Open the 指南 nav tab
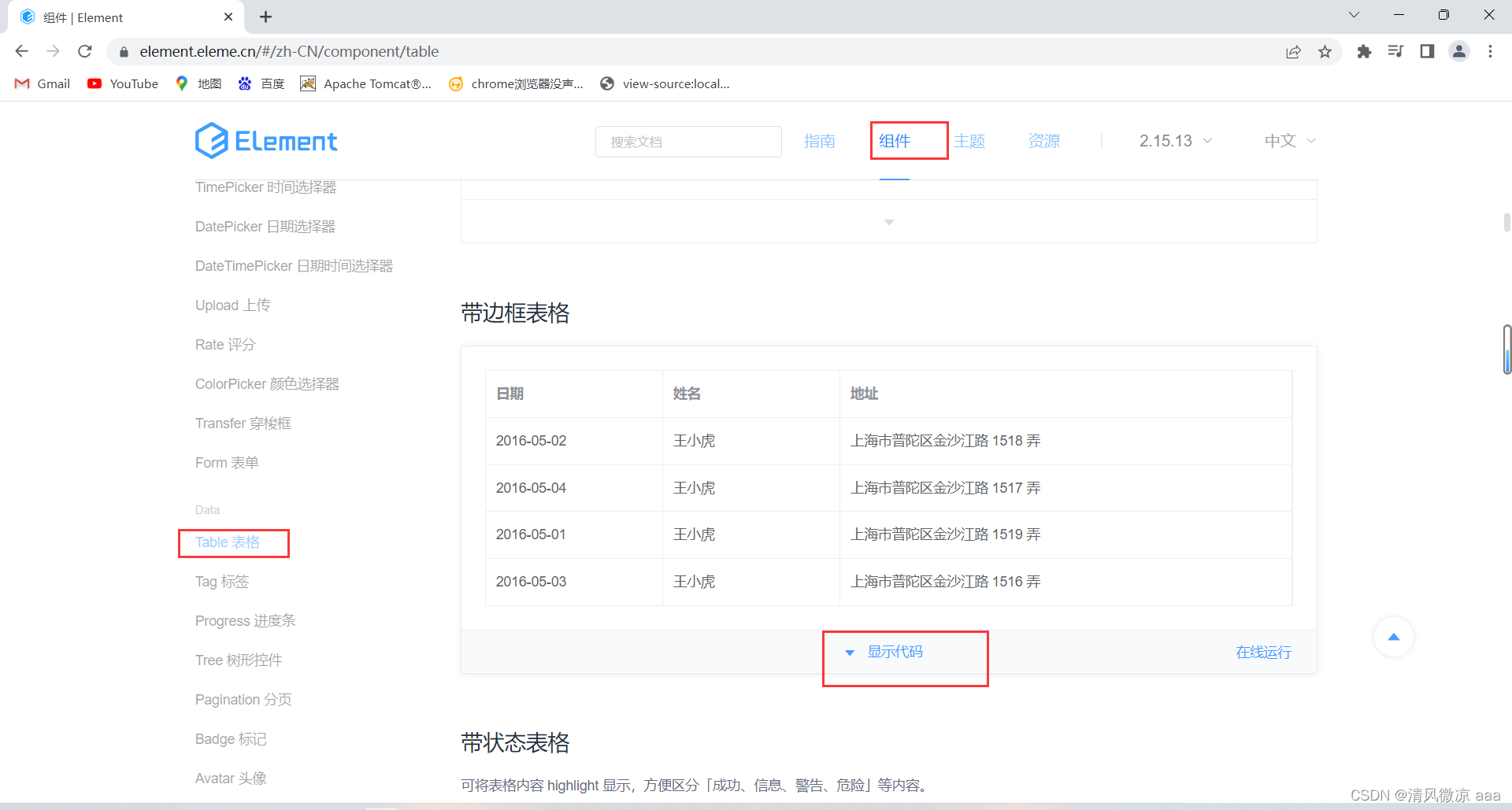Viewport: 1512px width, 810px height. point(820,141)
